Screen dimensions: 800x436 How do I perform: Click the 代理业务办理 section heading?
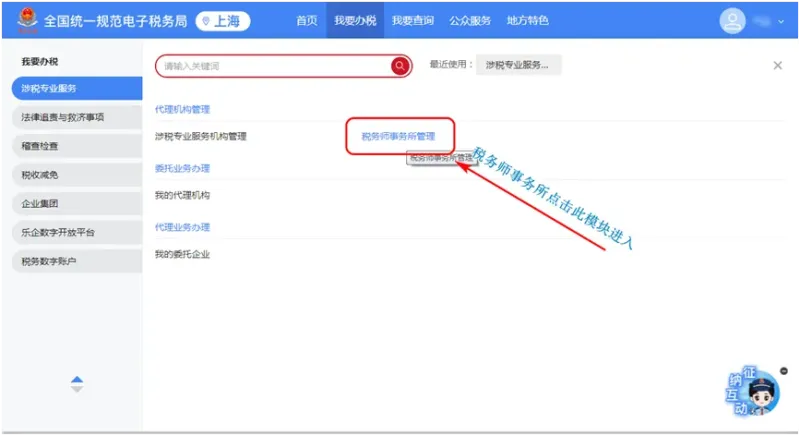pos(182,227)
